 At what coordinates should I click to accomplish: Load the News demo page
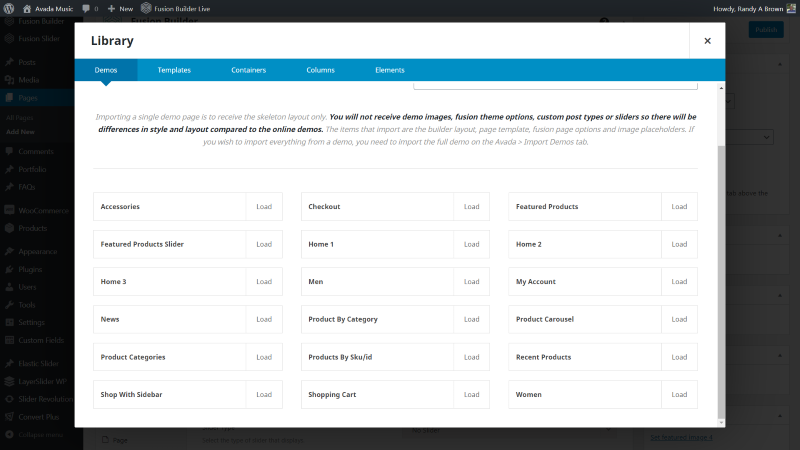pos(264,319)
